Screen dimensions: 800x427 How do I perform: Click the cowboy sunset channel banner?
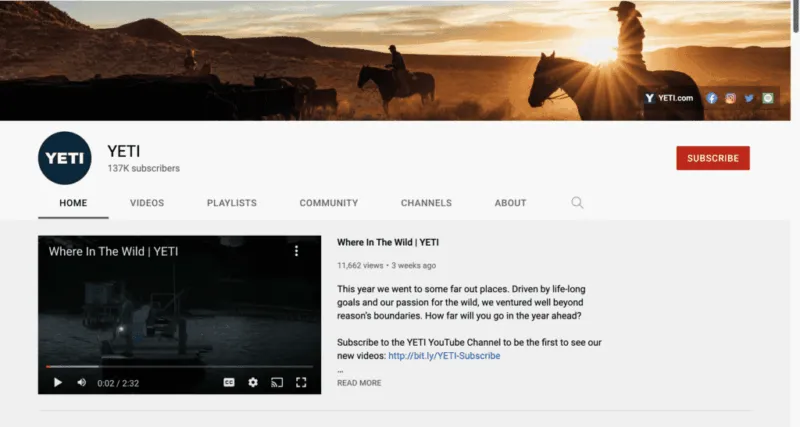[395, 60]
